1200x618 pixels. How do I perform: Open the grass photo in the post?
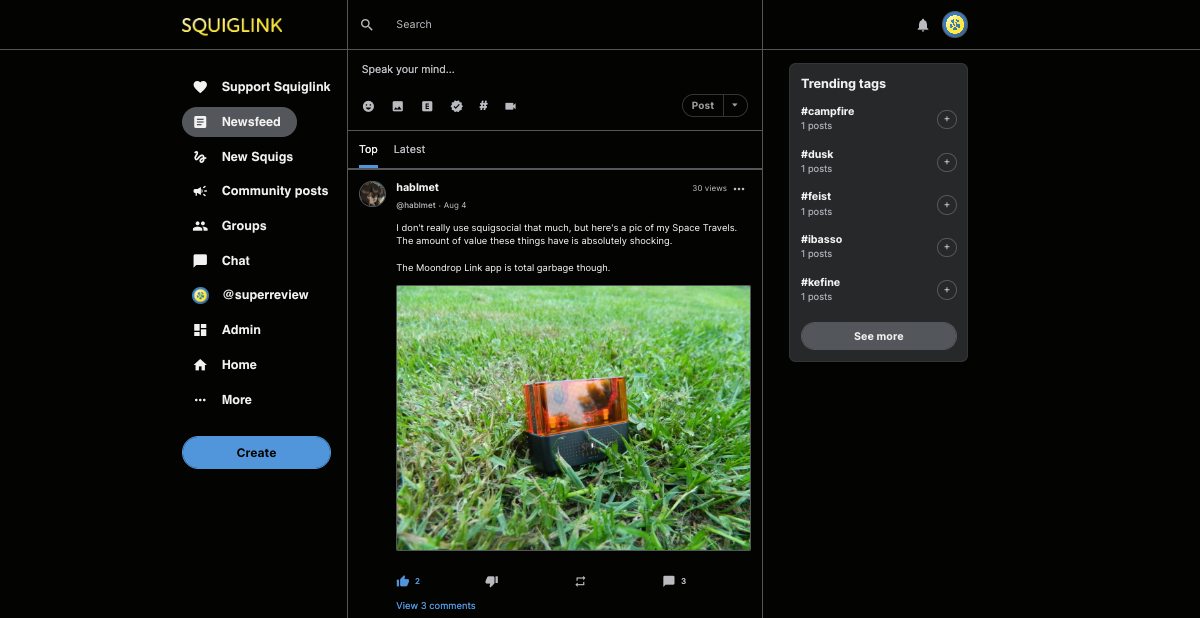(x=573, y=418)
